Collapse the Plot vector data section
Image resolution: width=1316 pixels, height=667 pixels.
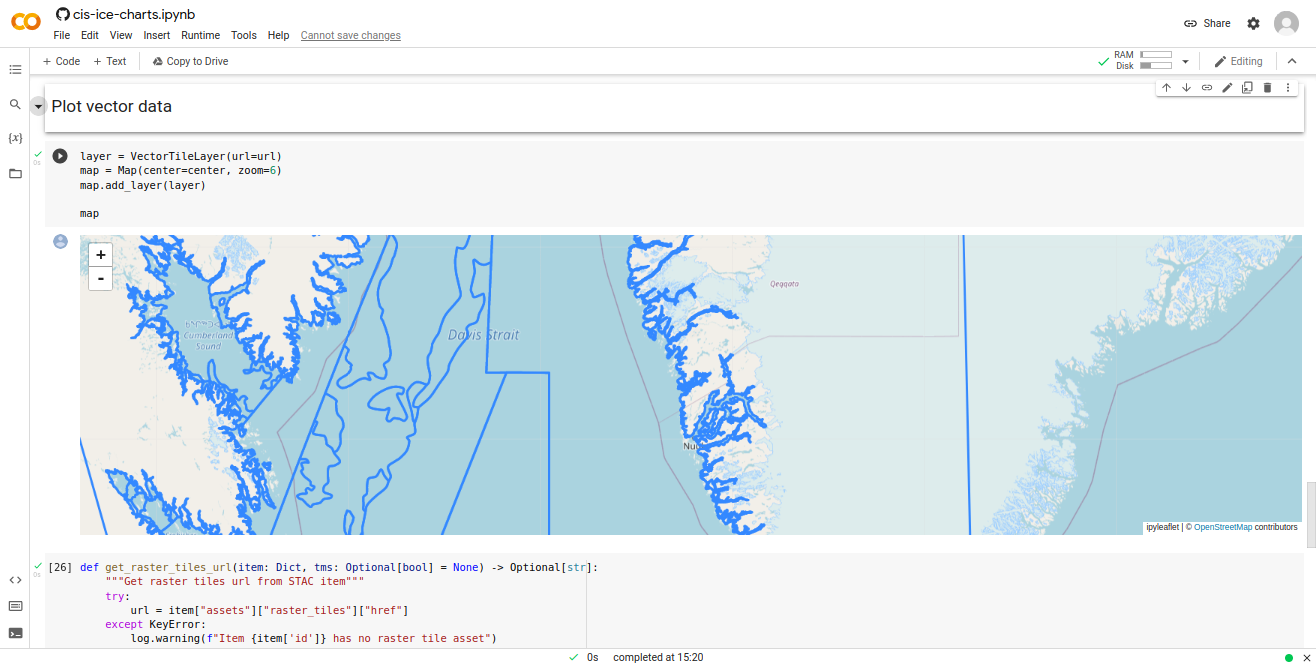click(x=38, y=106)
